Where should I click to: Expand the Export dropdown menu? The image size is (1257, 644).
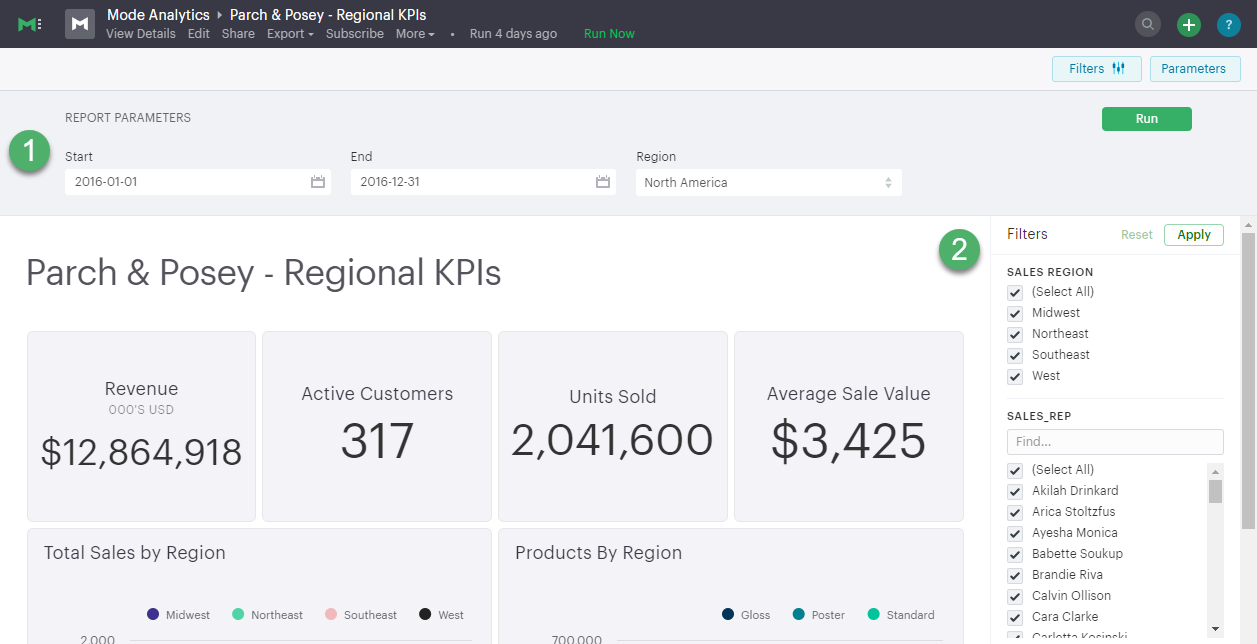(x=290, y=34)
